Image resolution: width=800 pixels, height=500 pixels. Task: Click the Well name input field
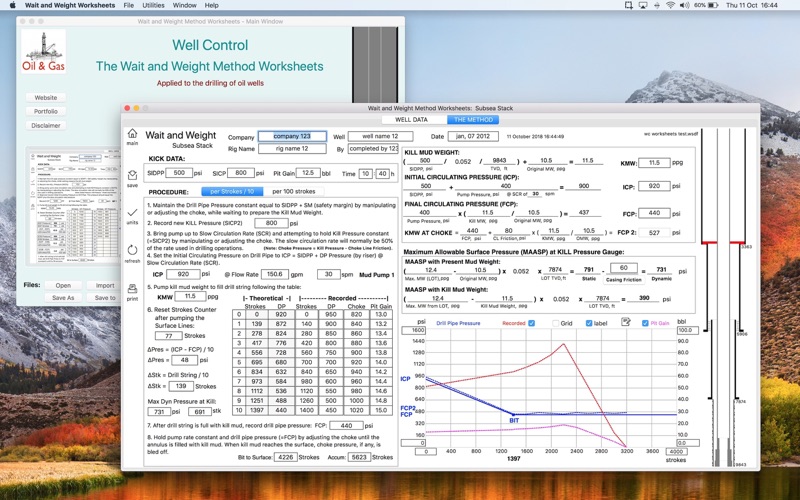click(381, 136)
